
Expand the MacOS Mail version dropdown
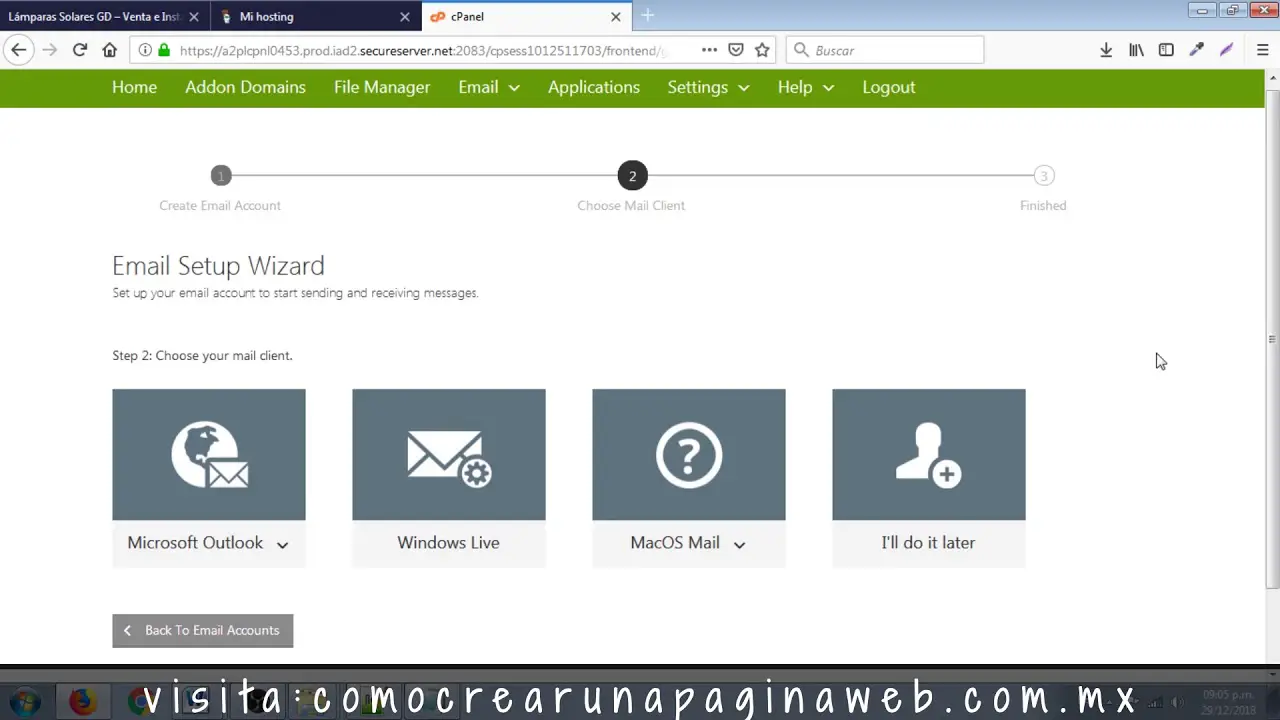tap(739, 544)
